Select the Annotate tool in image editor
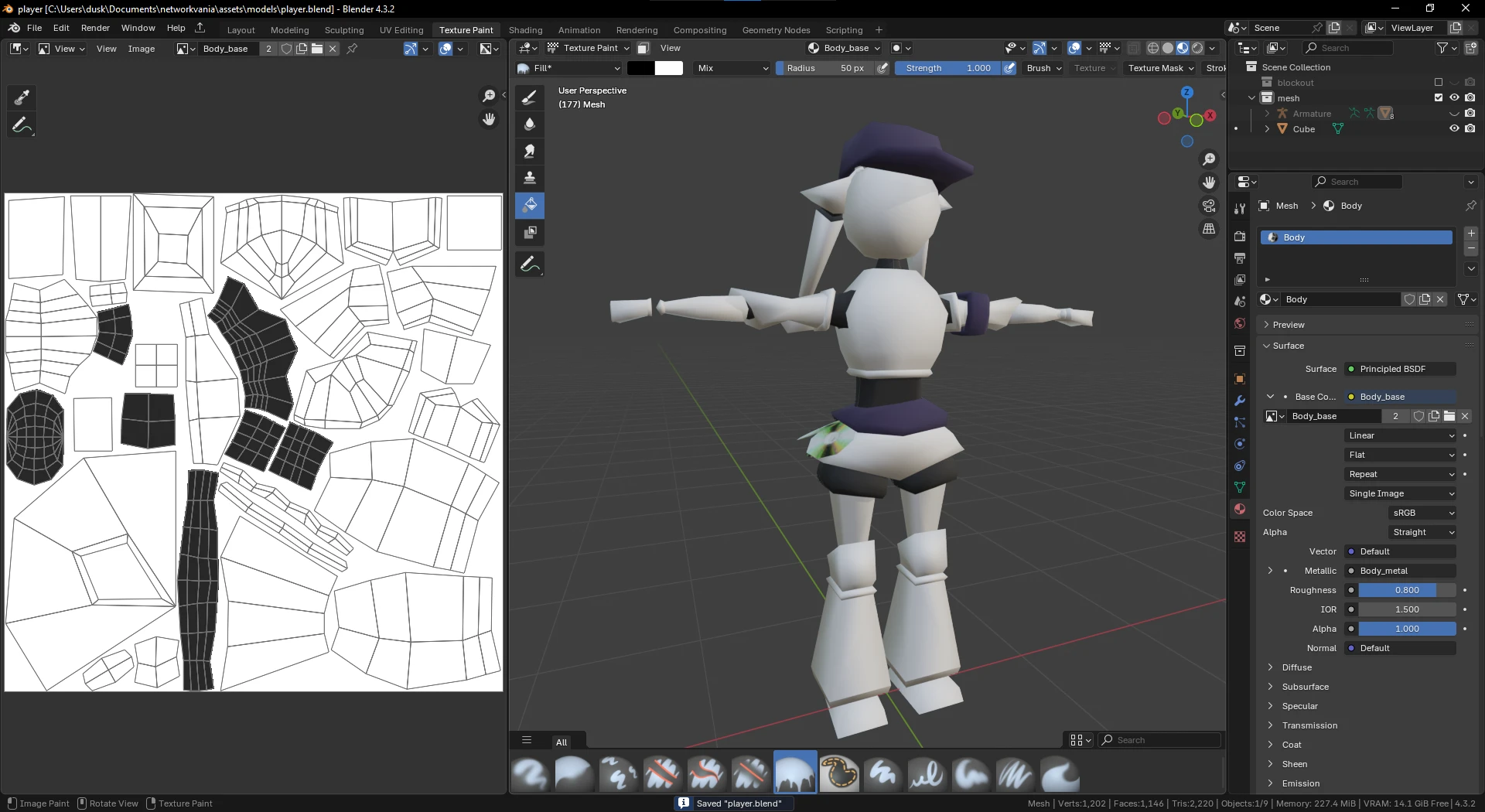The width and height of the screenshot is (1485, 812). pyautogui.click(x=22, y=125)
